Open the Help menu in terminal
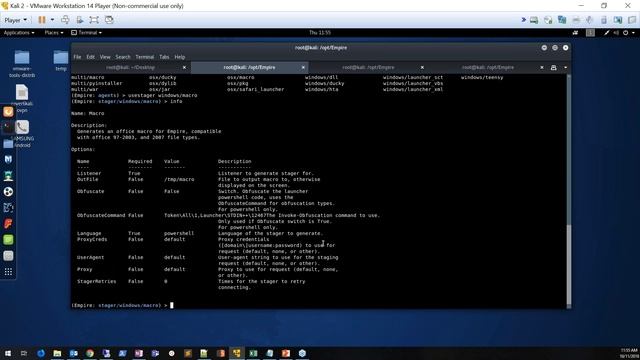640x360 pixels. click(180, 57)
